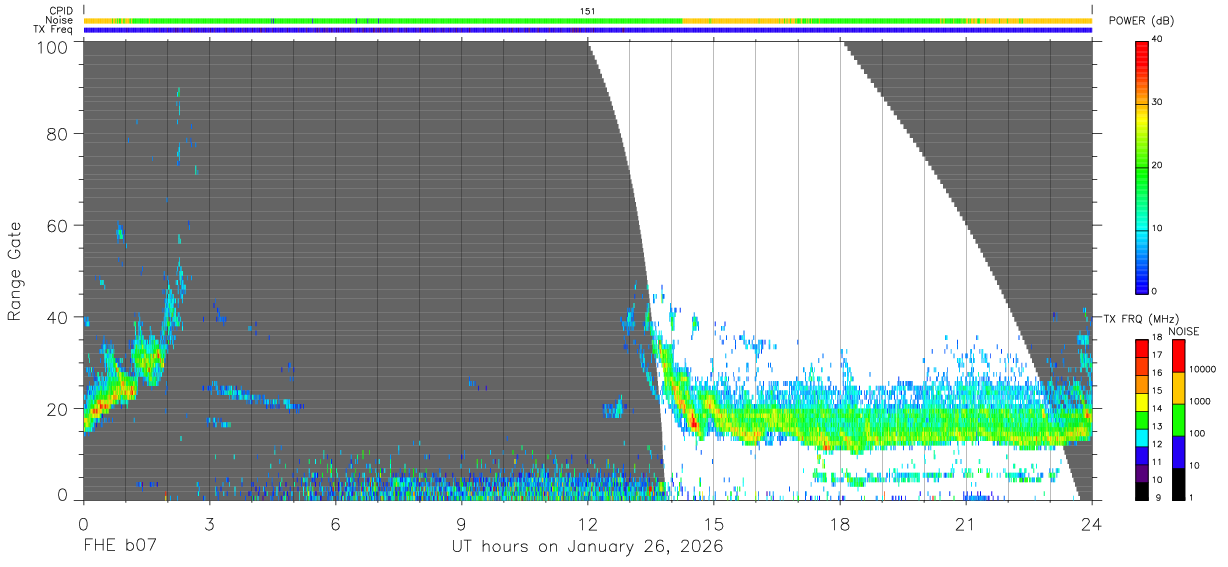Click the TX Freq row label
The image size is (1228, 567).
(x=53, y=29)
